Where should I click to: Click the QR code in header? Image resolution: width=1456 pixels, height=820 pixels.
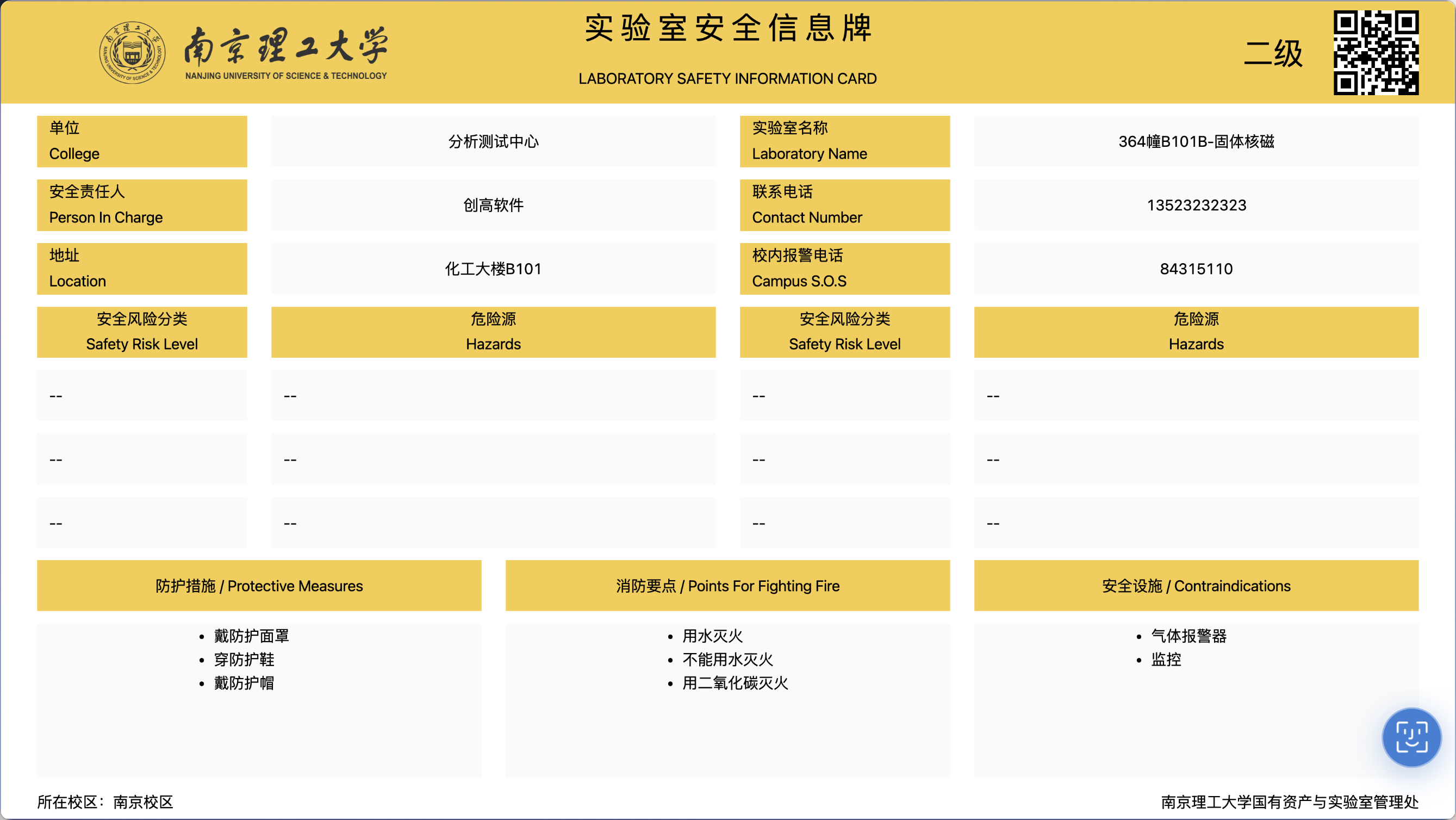click(1376, 53)
